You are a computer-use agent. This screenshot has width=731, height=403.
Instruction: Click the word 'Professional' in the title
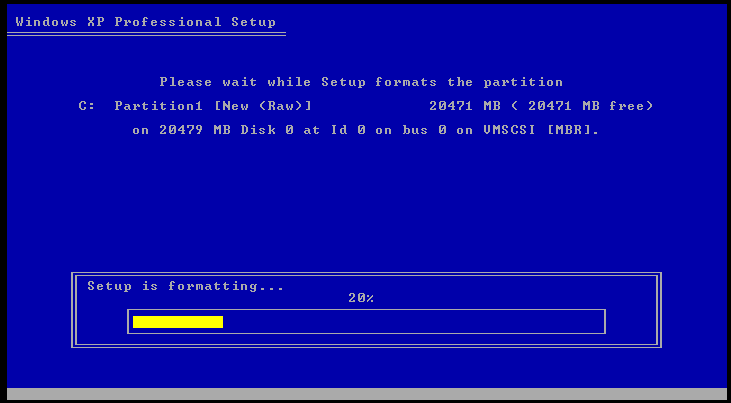point(168,22)
